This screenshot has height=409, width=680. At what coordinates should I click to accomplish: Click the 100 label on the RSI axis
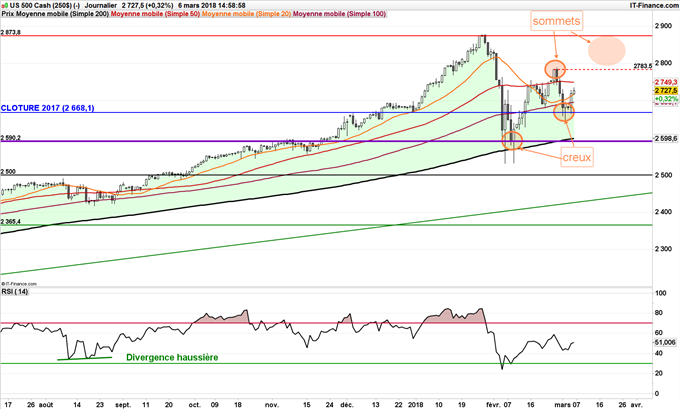pos(661,293)
